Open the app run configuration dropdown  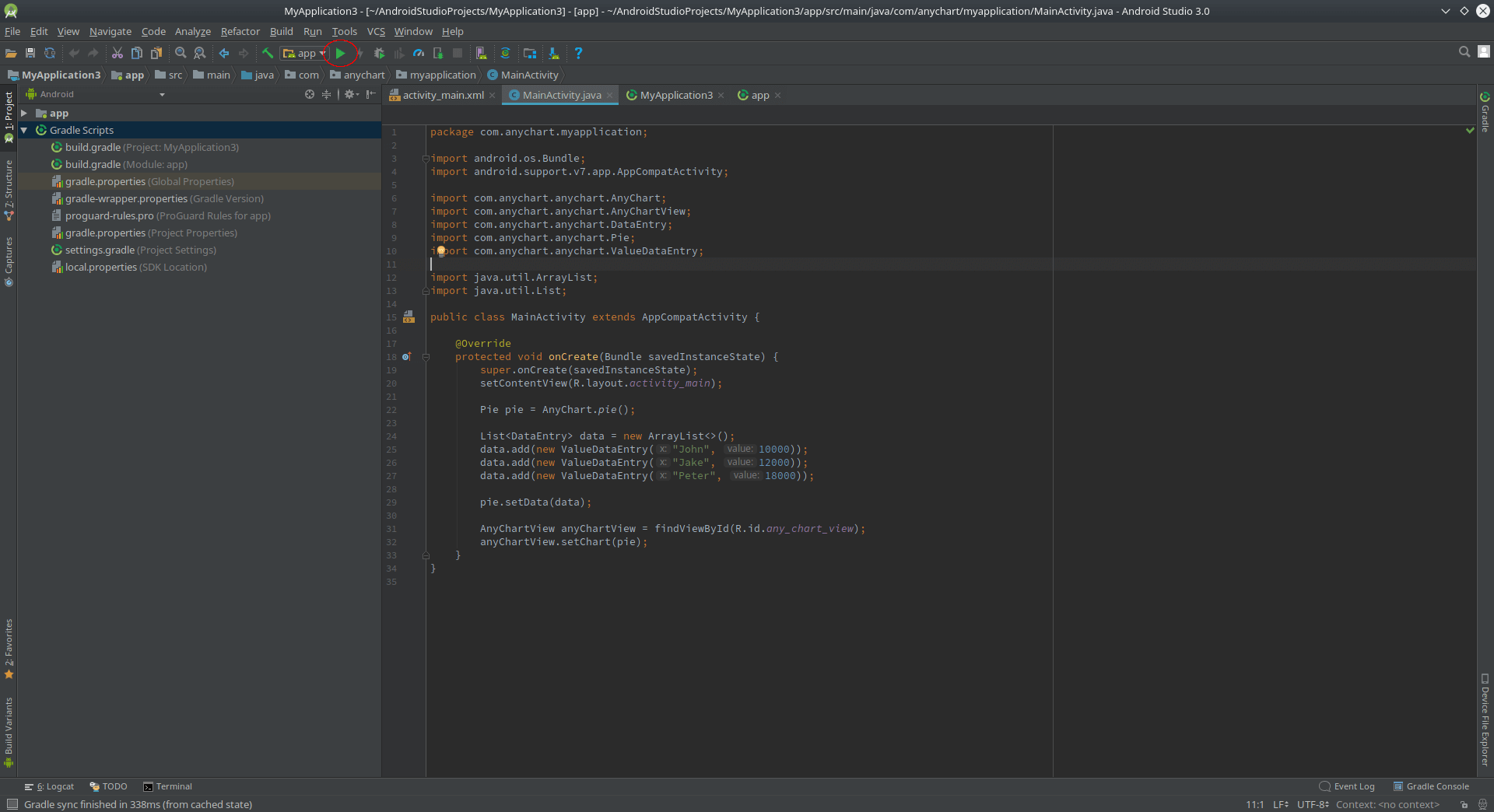tap(304, 53)
